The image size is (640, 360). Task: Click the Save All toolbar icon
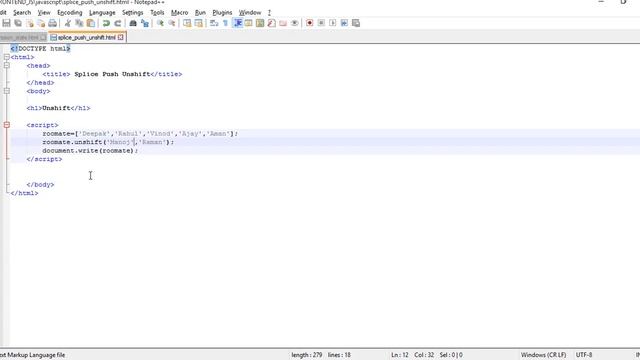18,23
